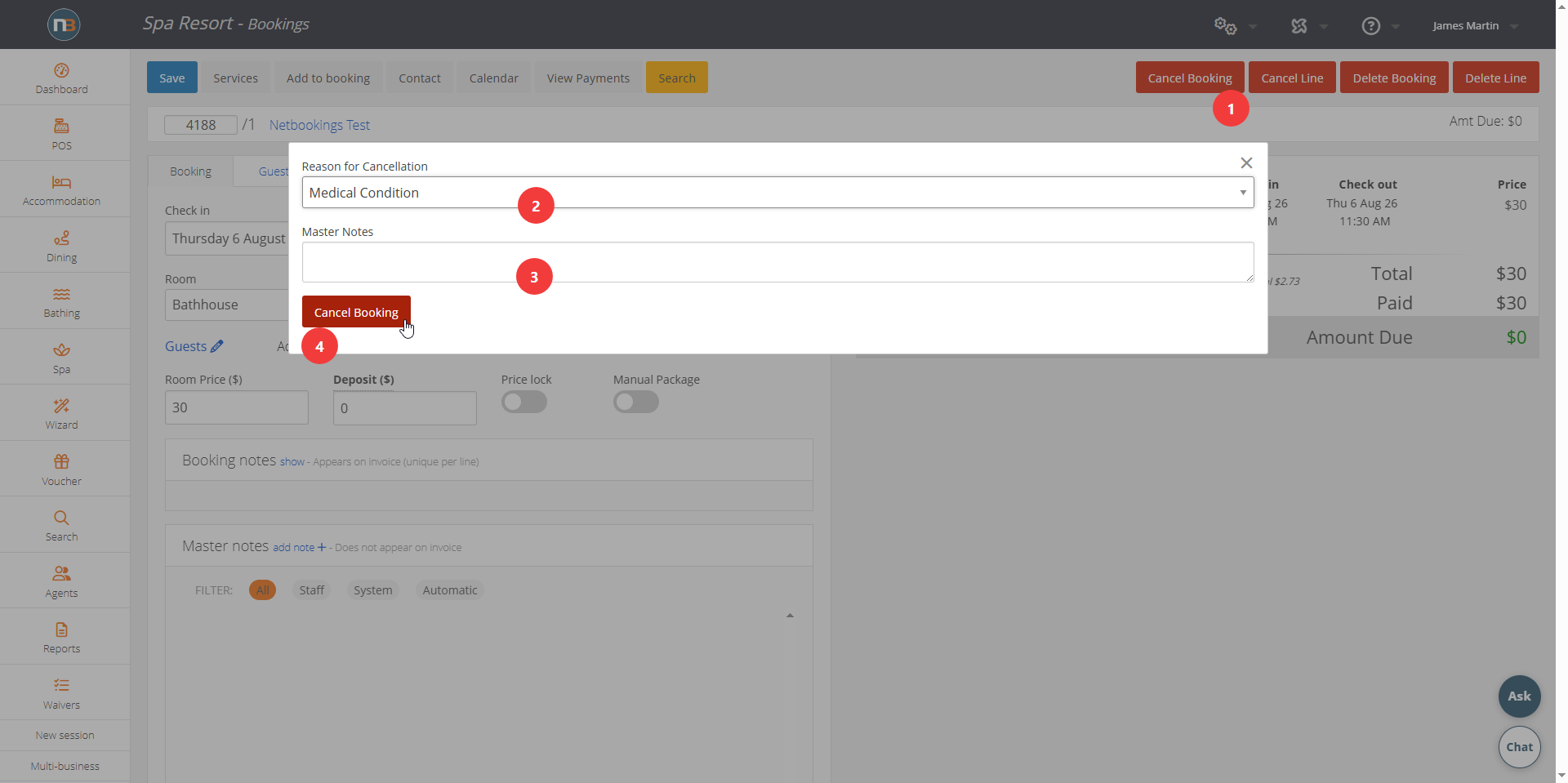Select the Automatic notes filter
This screenshot has height=783, width=1568.
click(450, 590)
